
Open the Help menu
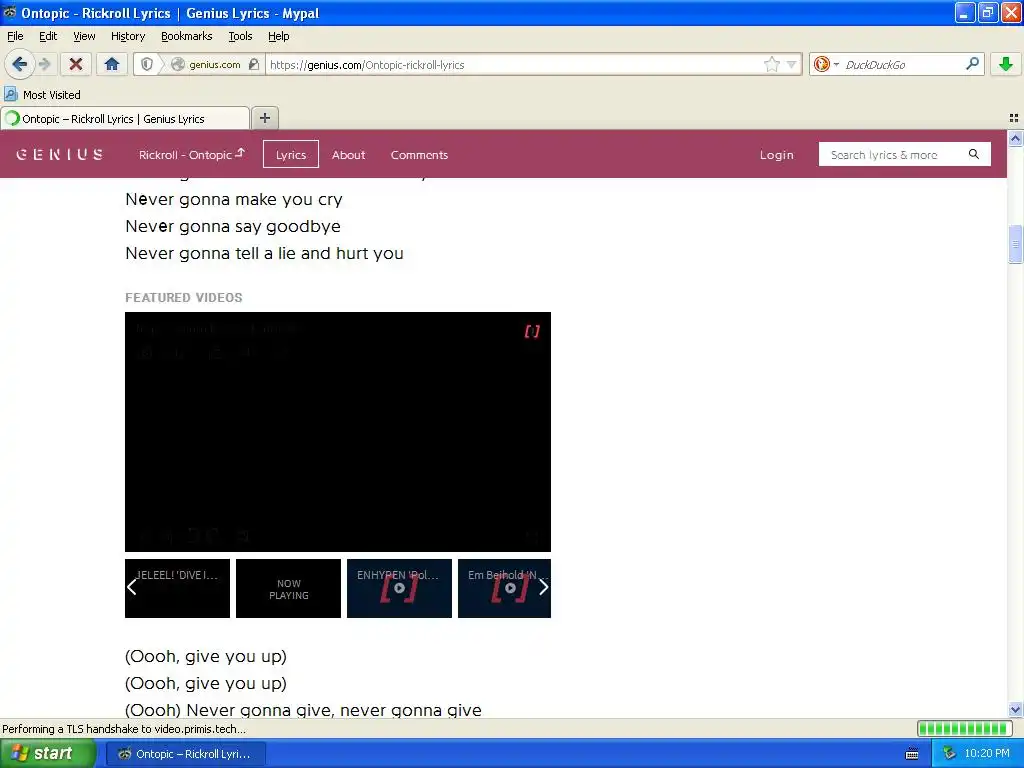278,36
